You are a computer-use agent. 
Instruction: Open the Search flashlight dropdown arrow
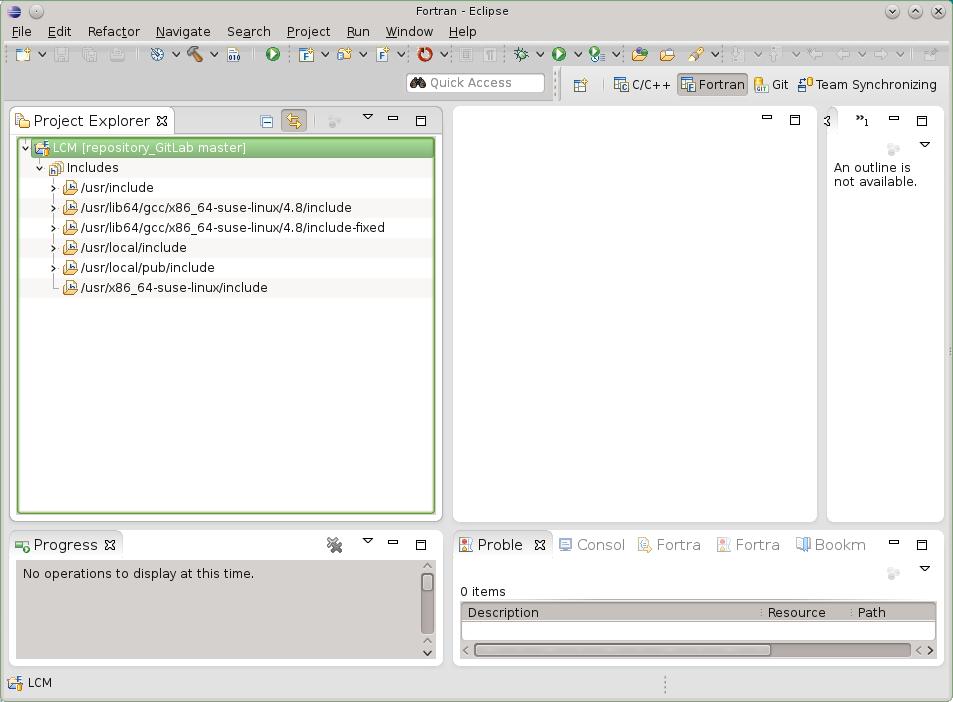[x=715, y=55]
